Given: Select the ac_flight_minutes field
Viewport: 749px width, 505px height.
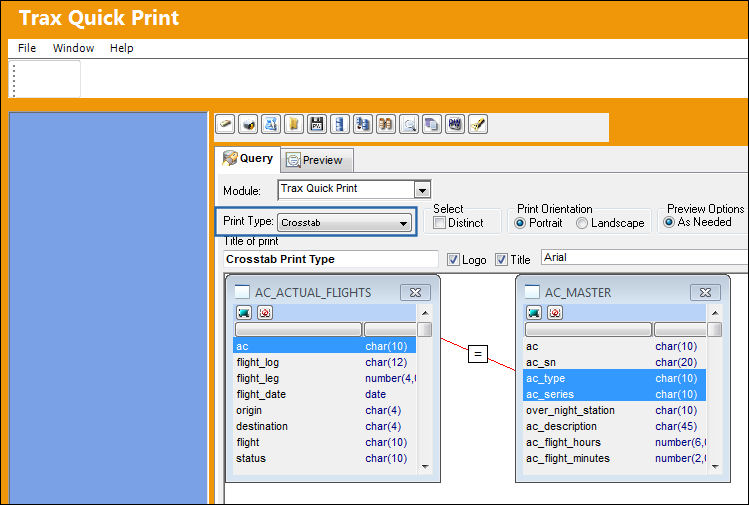Looking at the screenshot, I should [x=615, y=458].
